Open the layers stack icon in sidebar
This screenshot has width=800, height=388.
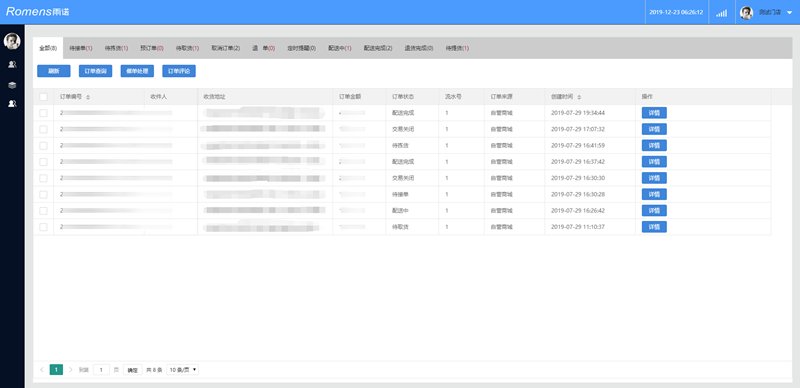(x=12, y=85)
